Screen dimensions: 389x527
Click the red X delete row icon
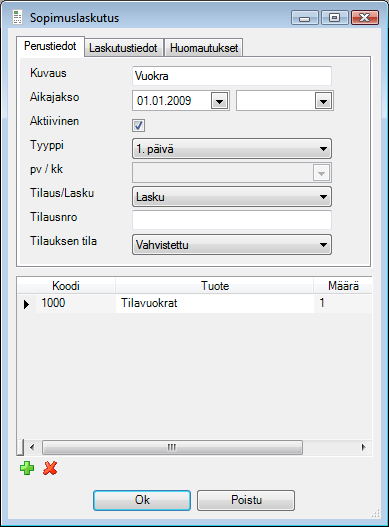tap(50, 468)
